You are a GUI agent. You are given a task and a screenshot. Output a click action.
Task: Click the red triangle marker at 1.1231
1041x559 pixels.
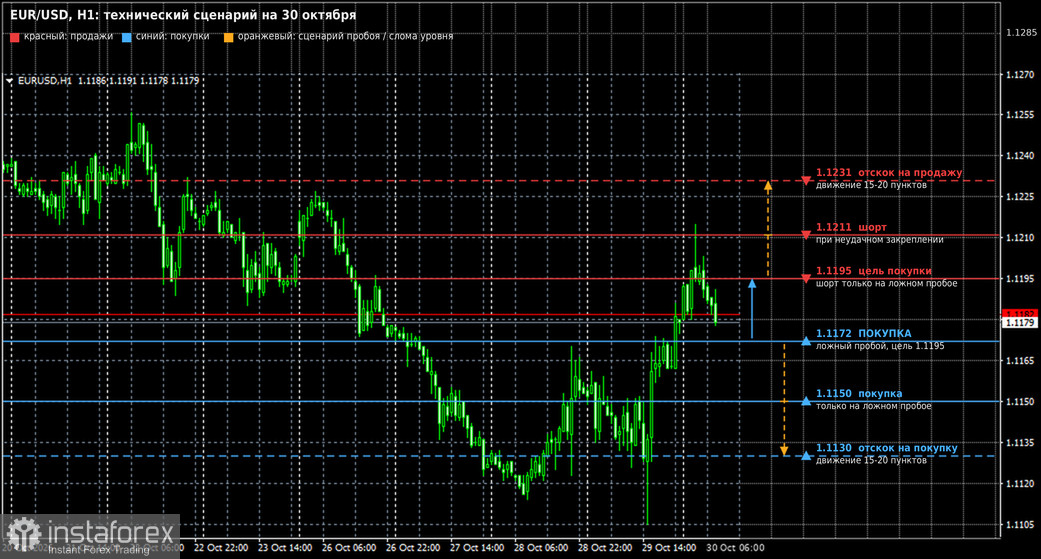click(806, 181)
